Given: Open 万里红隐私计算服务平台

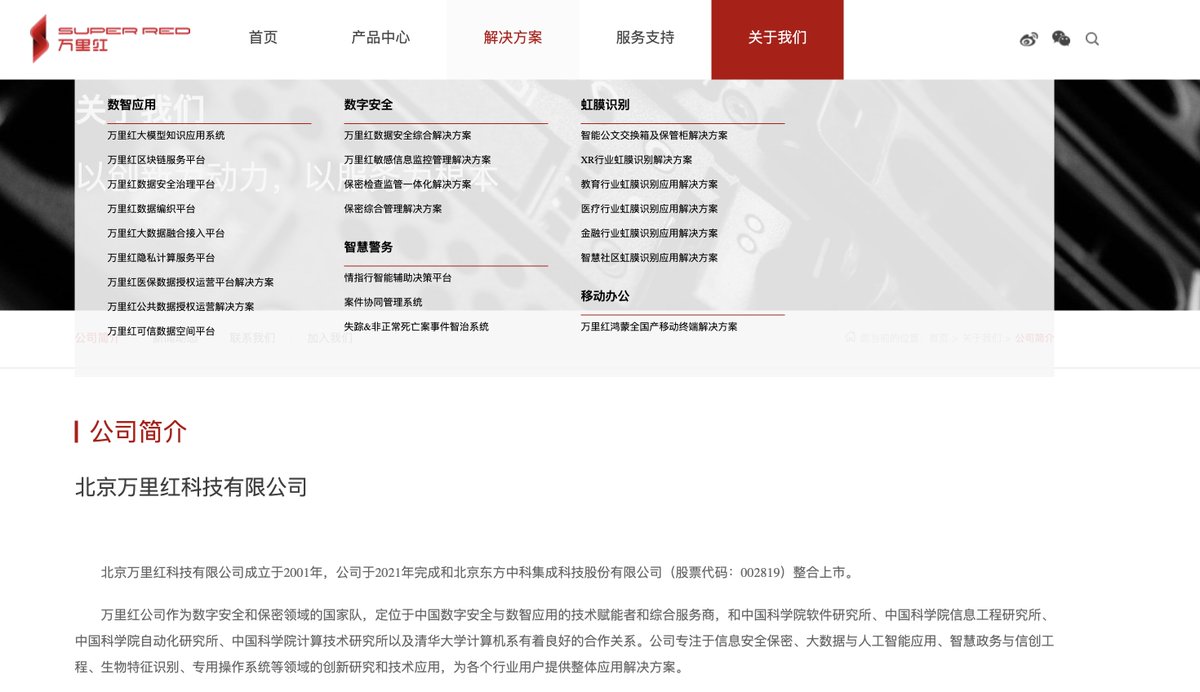Looking at the screenshot, I should point(161,258).
